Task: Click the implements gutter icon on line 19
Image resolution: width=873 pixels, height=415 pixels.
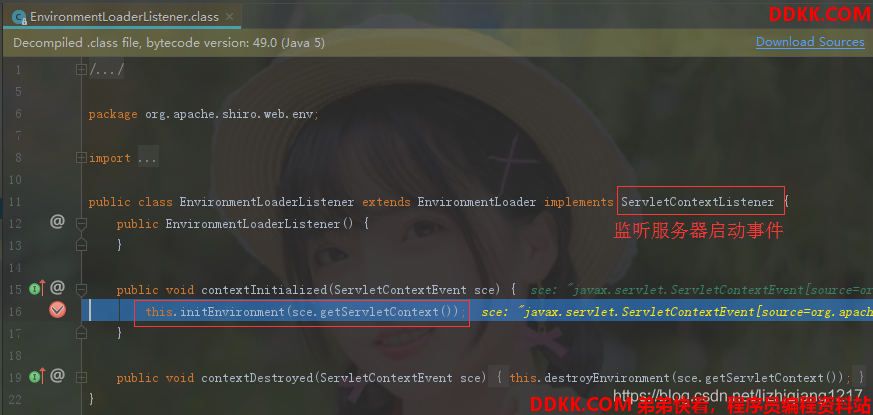Action: pyautogui.click(x=36, y=377)
